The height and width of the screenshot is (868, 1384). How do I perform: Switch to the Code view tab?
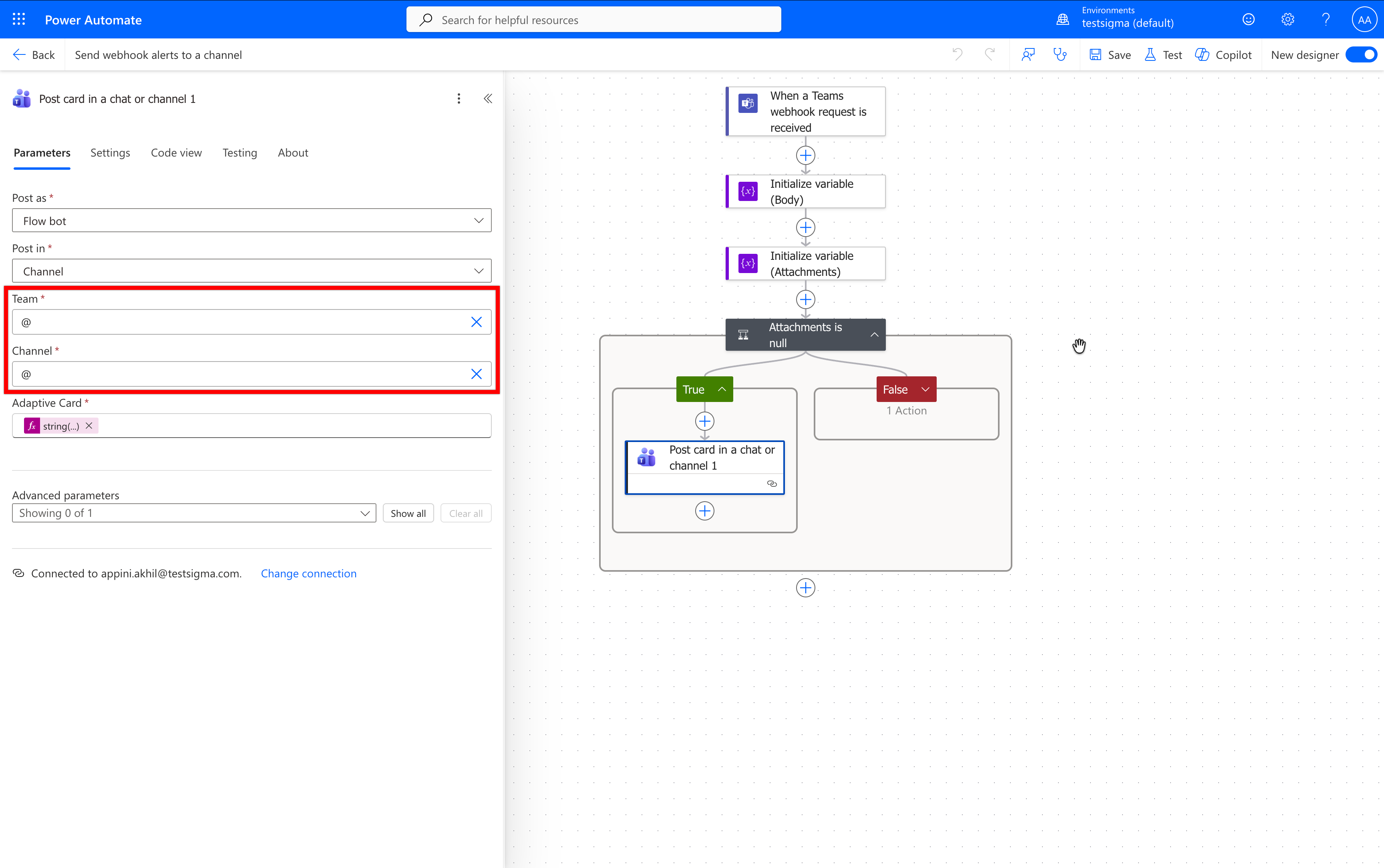(x=176, y=153)
